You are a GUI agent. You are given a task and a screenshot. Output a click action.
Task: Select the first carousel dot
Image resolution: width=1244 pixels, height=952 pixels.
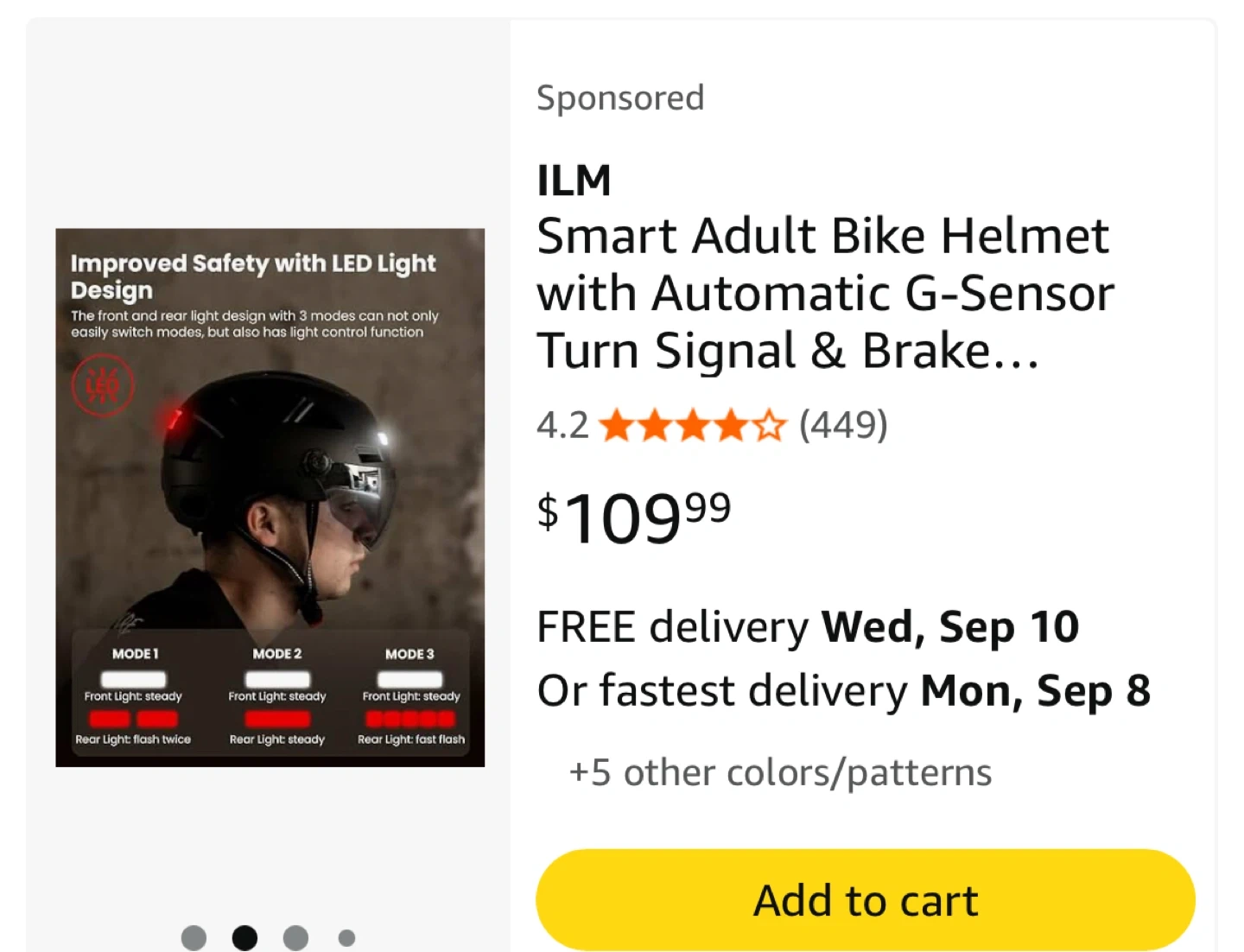click(194, 937)
